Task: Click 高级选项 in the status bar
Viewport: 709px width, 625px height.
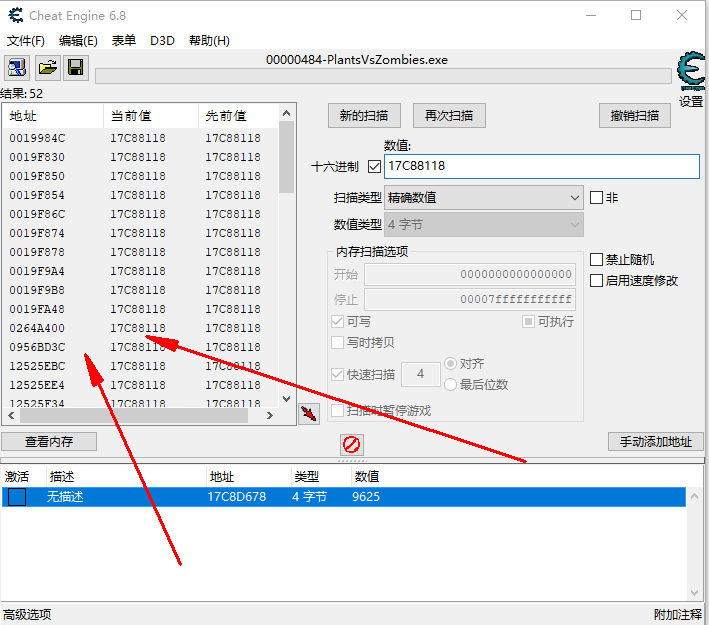Action: (27, 615)
